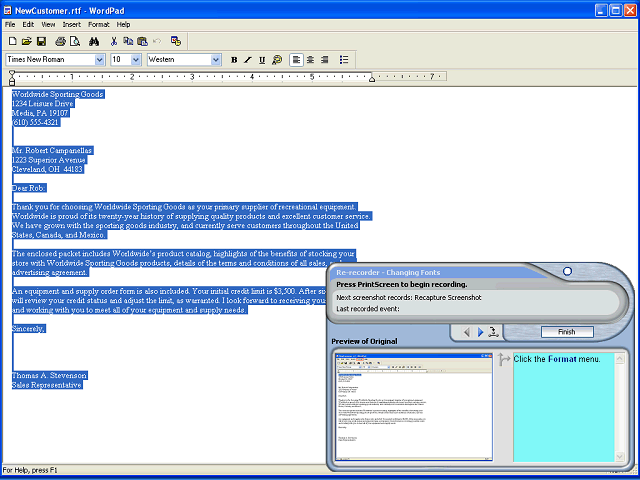Open the View menu
Image resolution: width=640 pixels, height=480 pixels.
pos(48,24)
